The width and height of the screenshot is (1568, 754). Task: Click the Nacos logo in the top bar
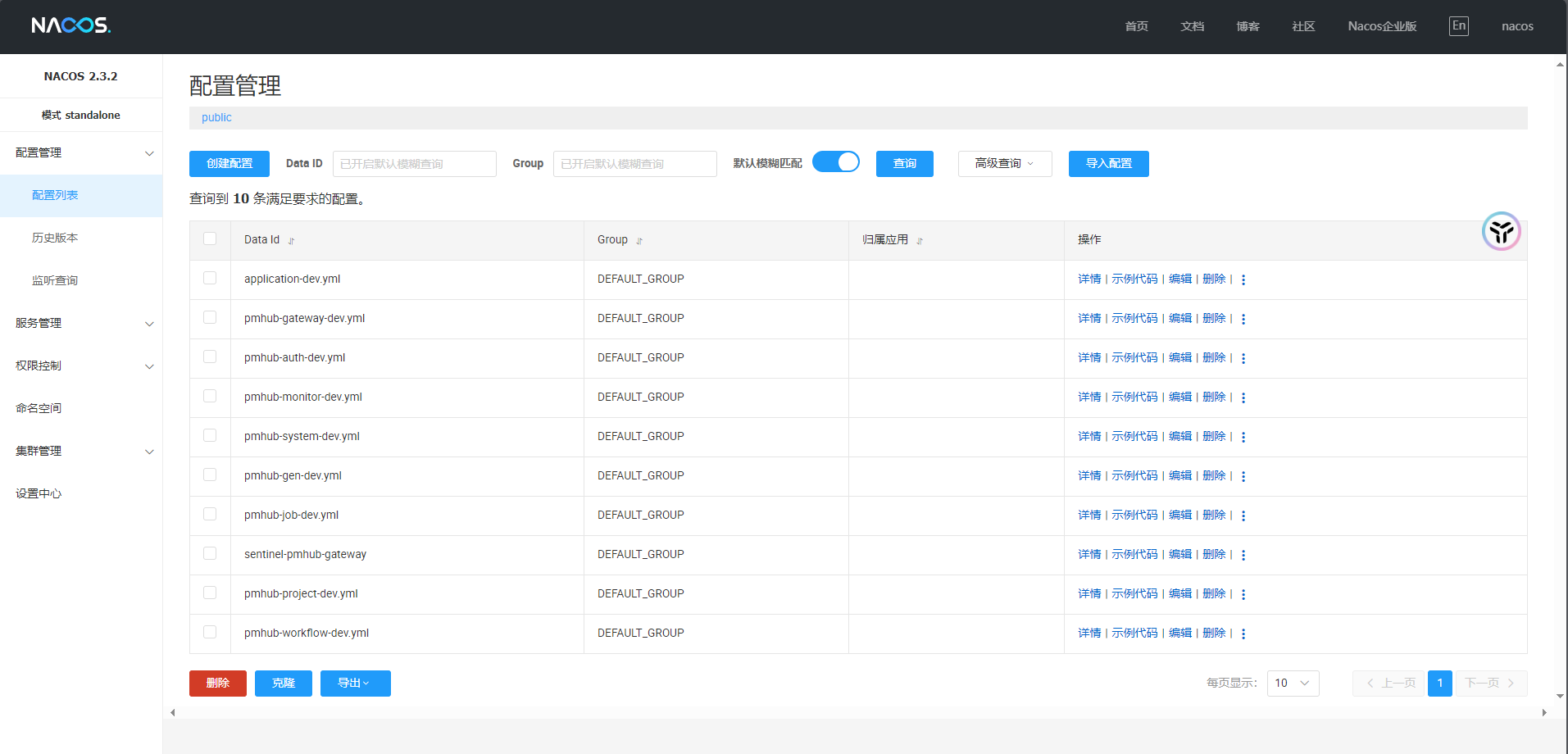(70, 25)
